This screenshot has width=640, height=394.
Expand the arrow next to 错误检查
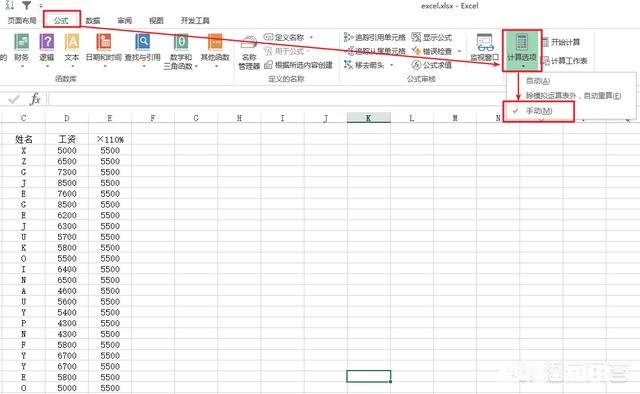coord(459,51)
